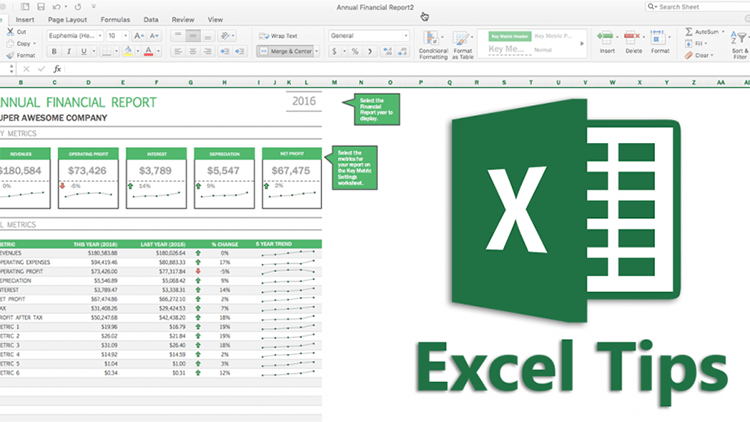Click the Decrease Indent icon

pyautogui.click(x=224, y=51)
